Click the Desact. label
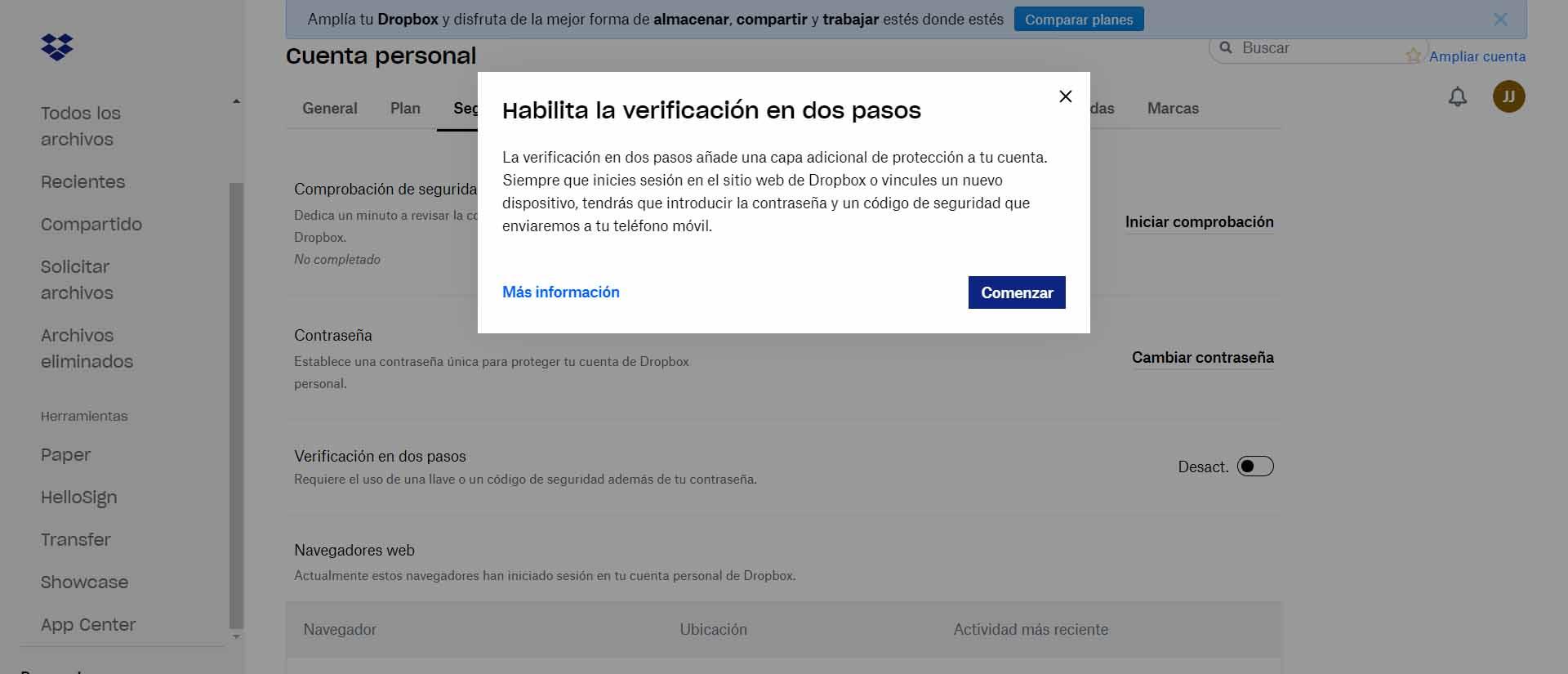This screenshot has height=674, width=1568. pos(1203,467)
